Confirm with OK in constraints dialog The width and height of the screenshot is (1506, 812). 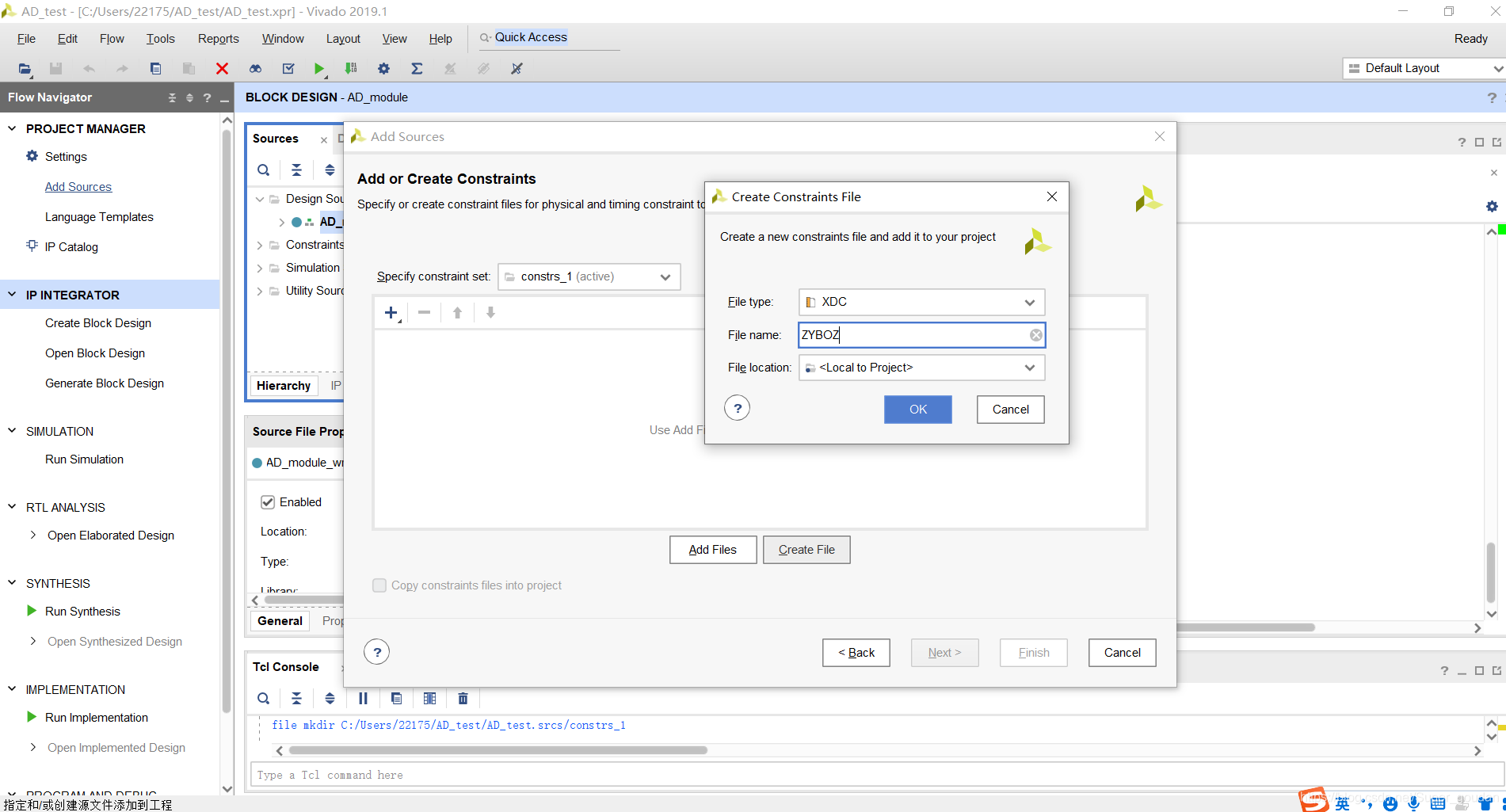tap(917, 410)
